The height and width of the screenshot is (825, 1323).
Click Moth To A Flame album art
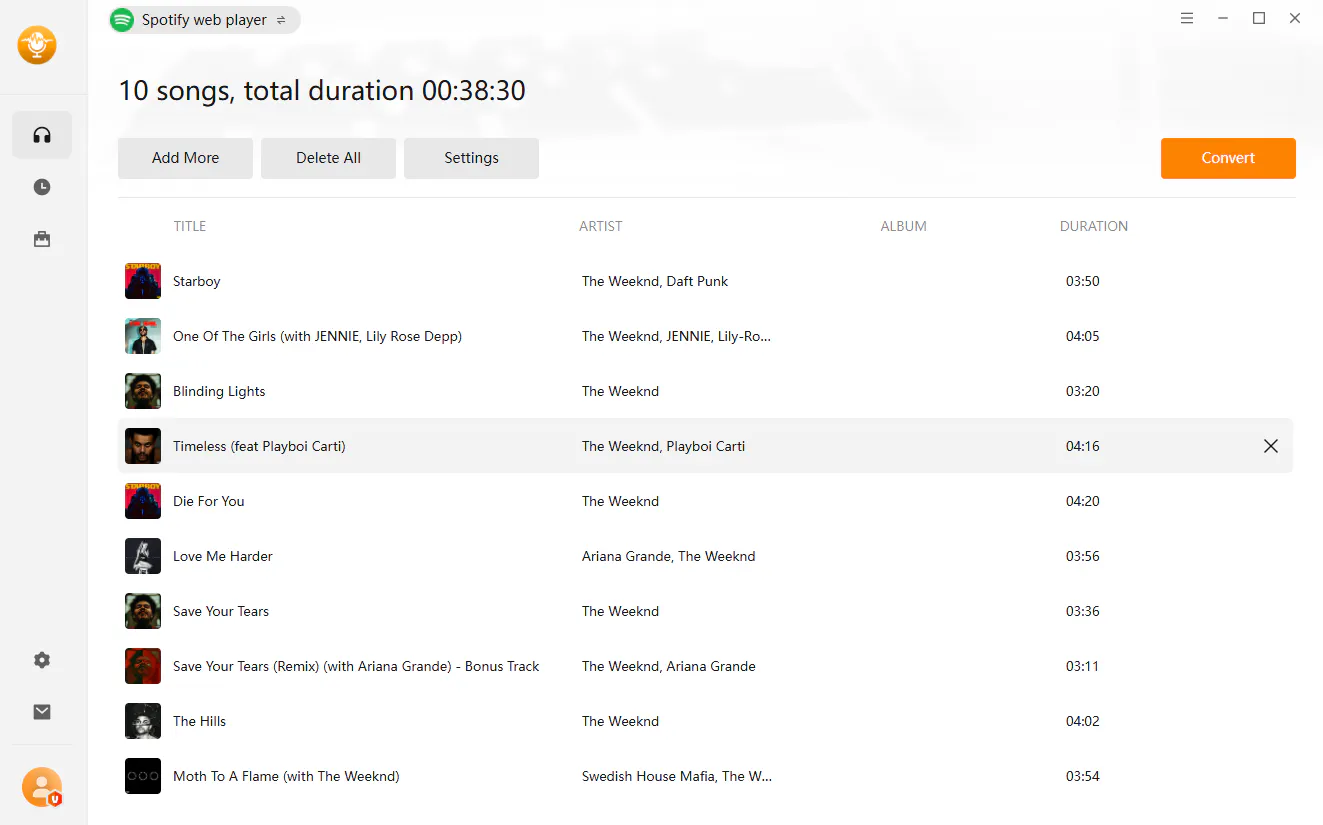click(x=143, y=776)
